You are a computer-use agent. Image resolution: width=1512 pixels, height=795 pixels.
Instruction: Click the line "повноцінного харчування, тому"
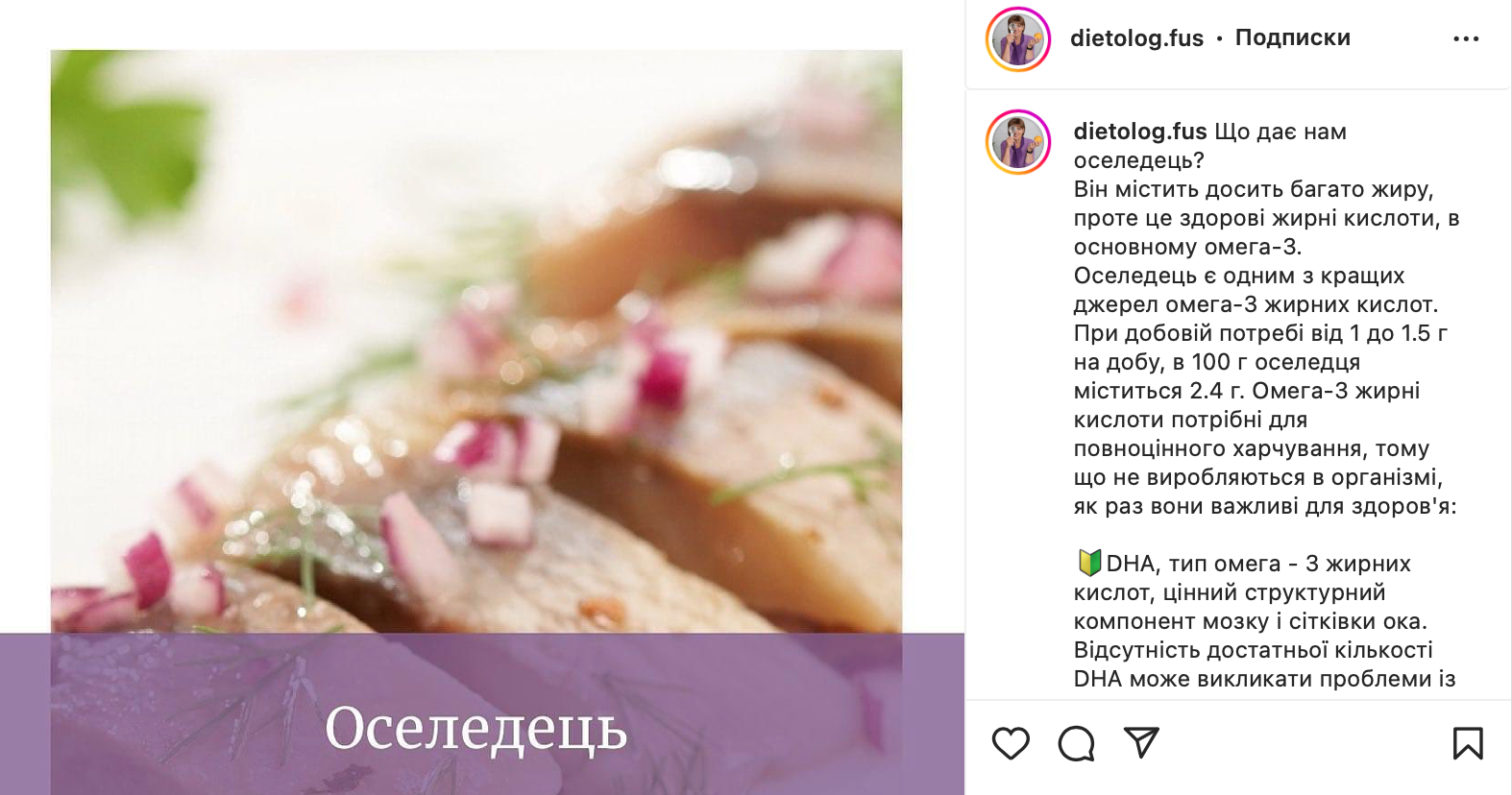pos(1252,448)
